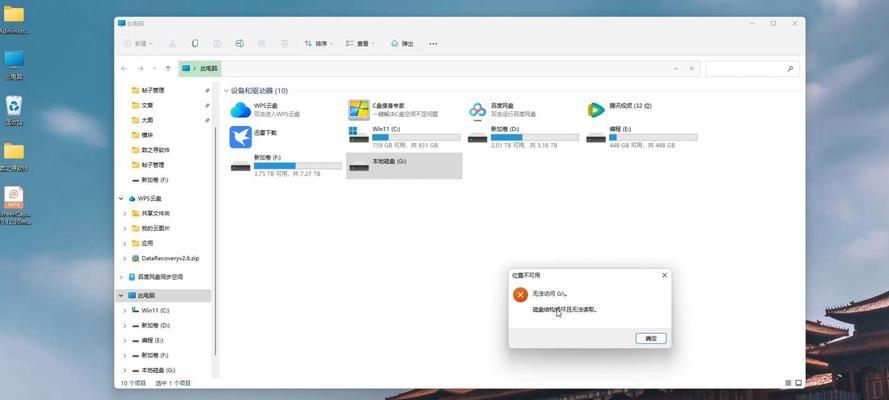The height and width of the screenshot is (400, 889).
Task: Click the X button in address bar
Action: pos(691,69)
